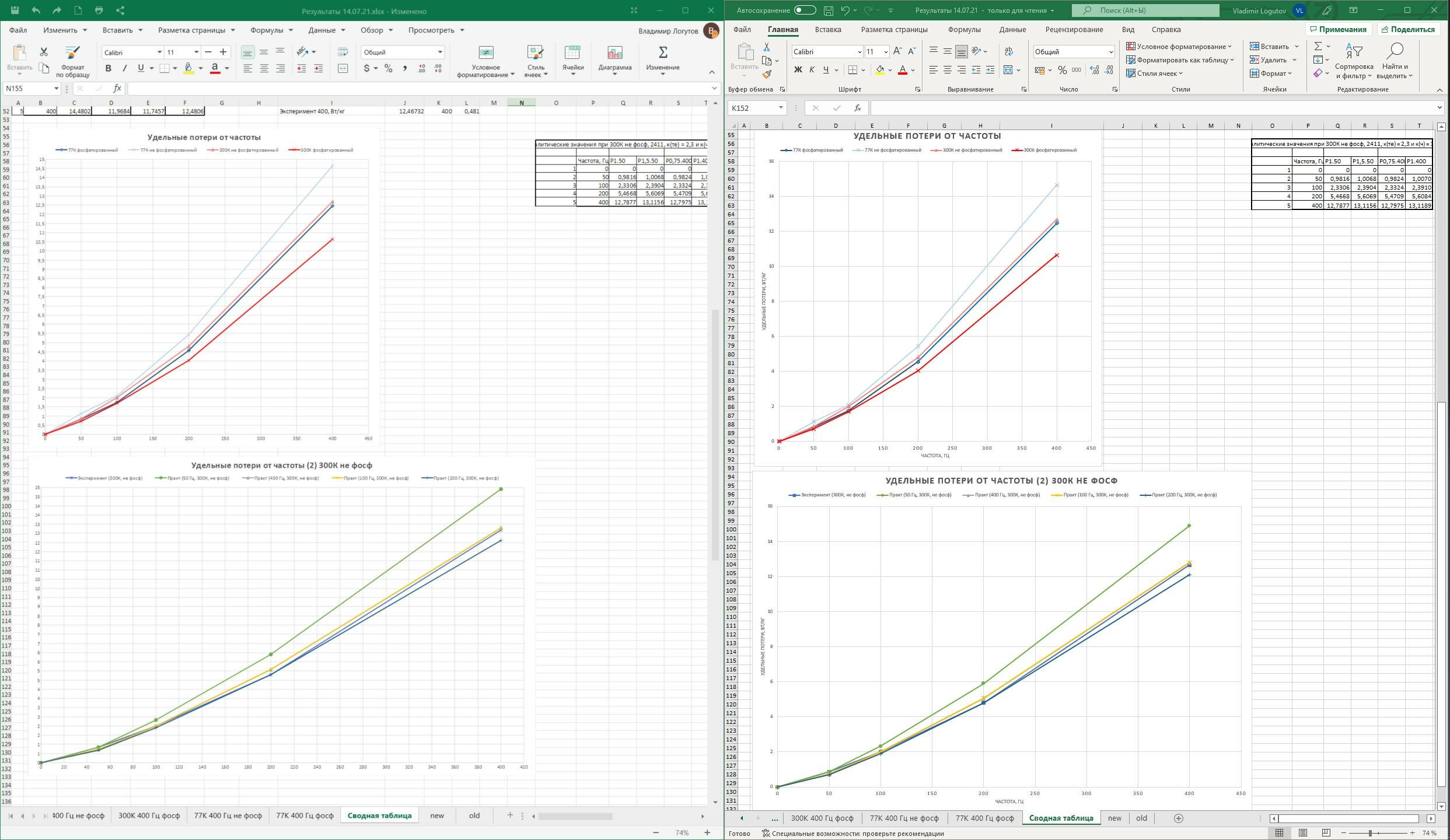
Task: Apply red font color in right window
Action: (x=902, y=70)
